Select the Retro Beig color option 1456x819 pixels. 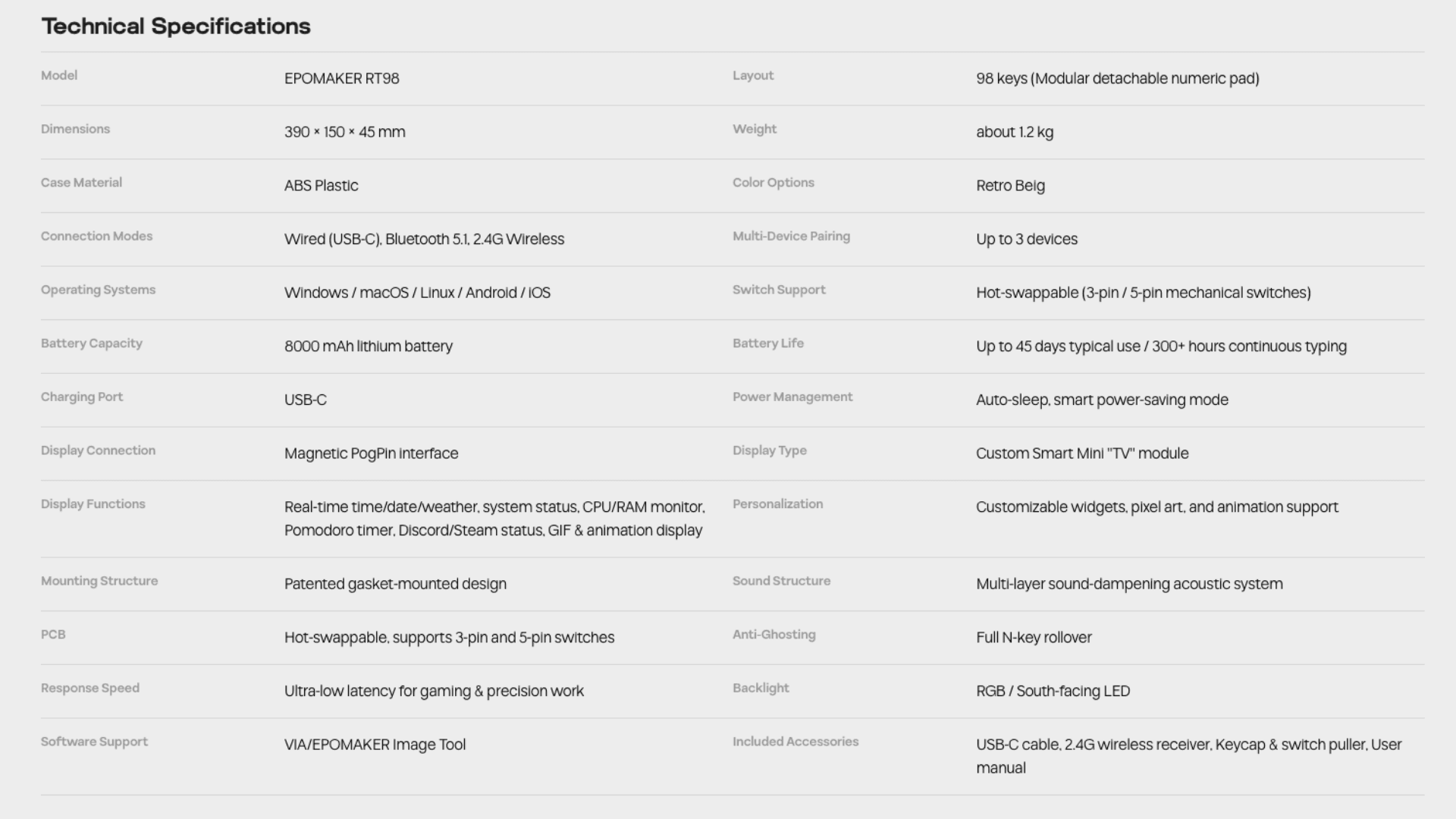tap(1010, 186)
